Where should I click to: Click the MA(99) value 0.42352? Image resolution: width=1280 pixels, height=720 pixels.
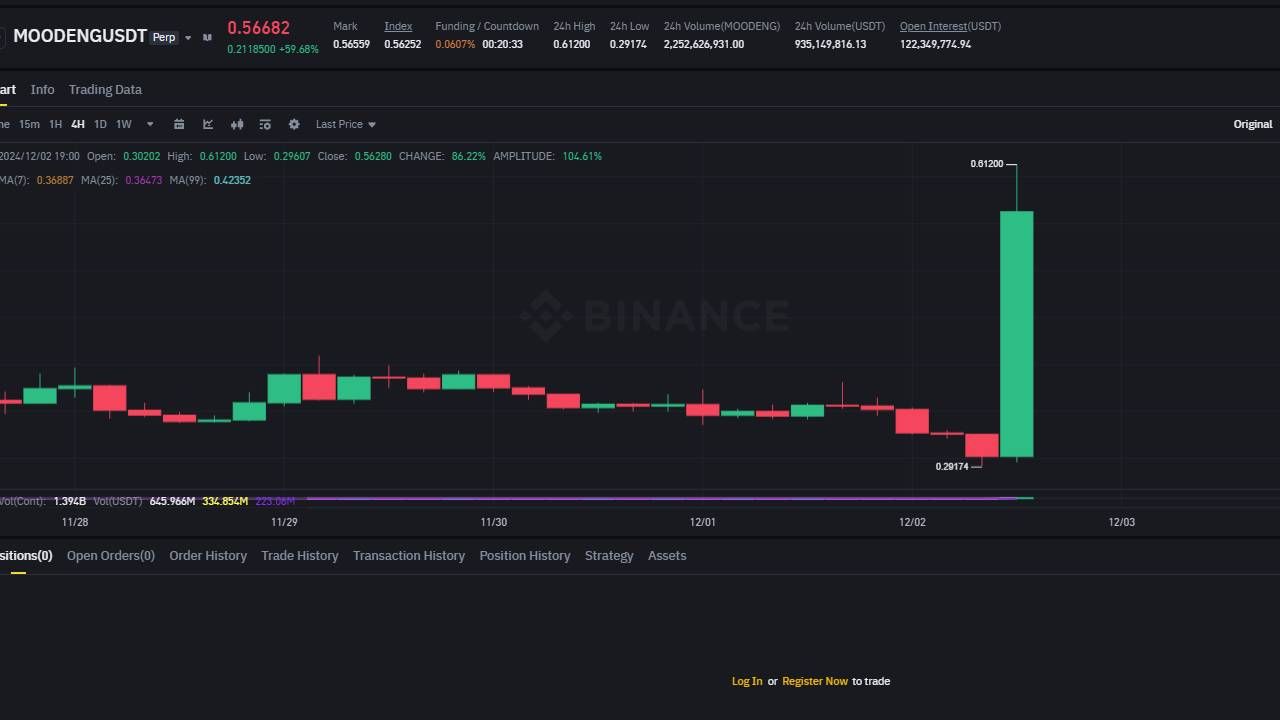coord(232,180)
